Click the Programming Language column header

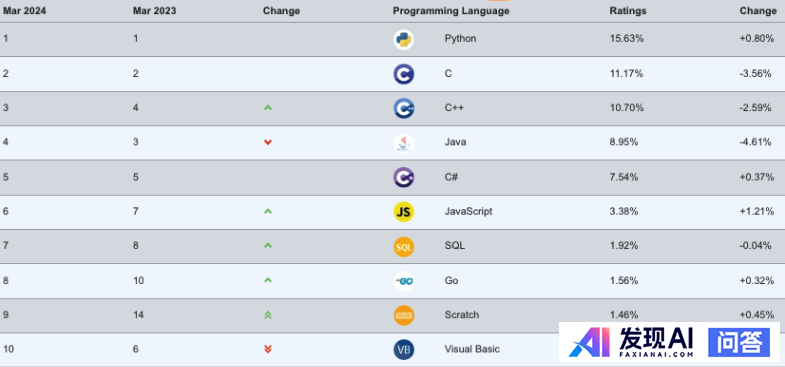[x=451, y=11]
